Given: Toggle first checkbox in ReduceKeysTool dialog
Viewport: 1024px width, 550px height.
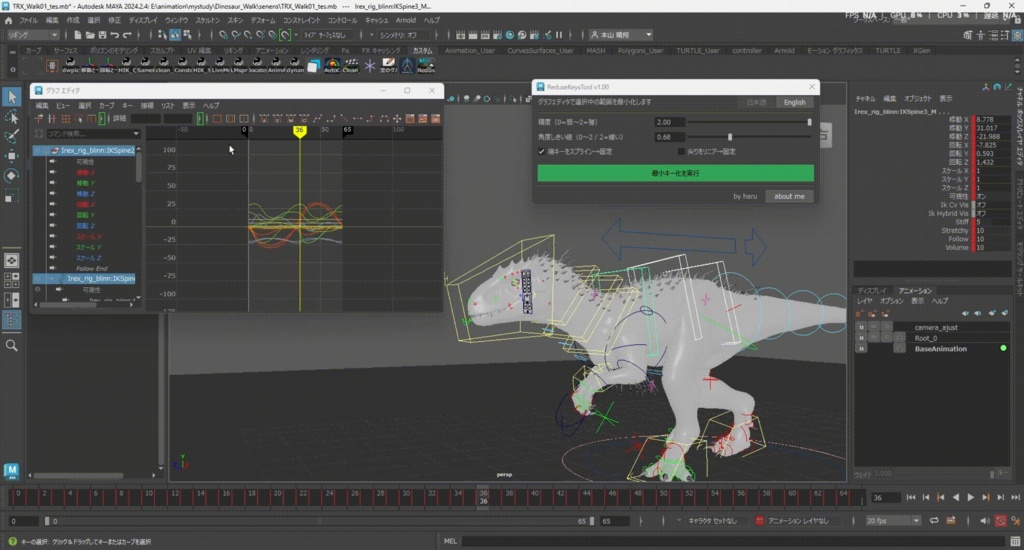Looking at the screenshot, I should [541, 152].
